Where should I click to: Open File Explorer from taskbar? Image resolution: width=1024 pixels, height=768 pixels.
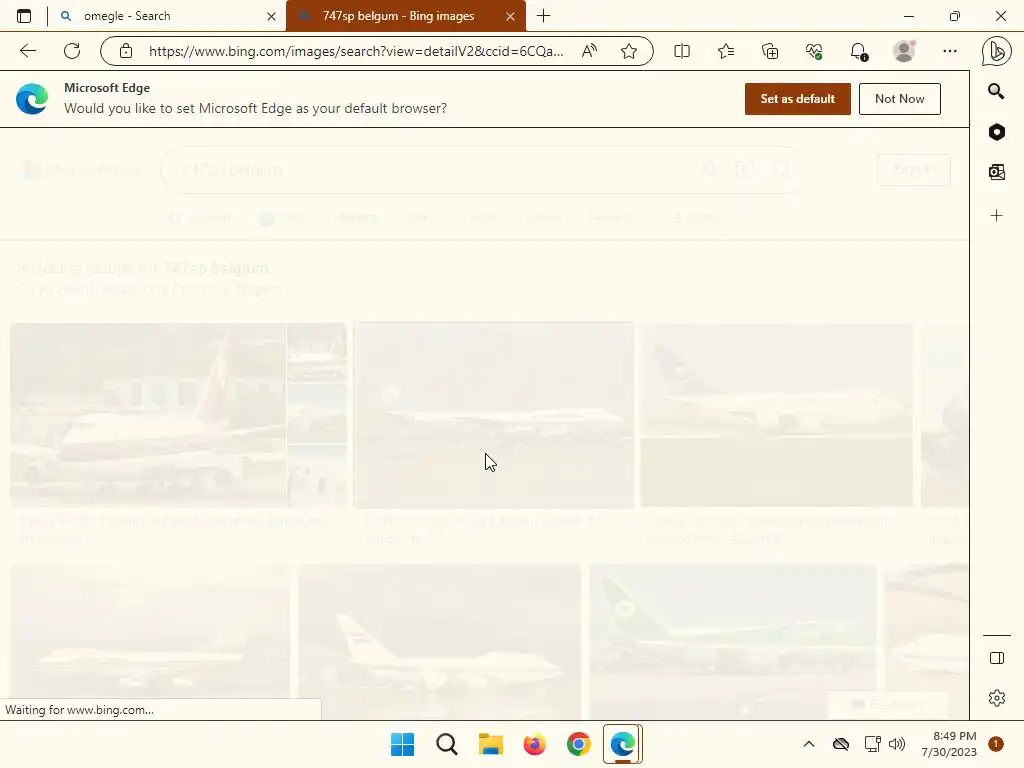tap(490, 744)
